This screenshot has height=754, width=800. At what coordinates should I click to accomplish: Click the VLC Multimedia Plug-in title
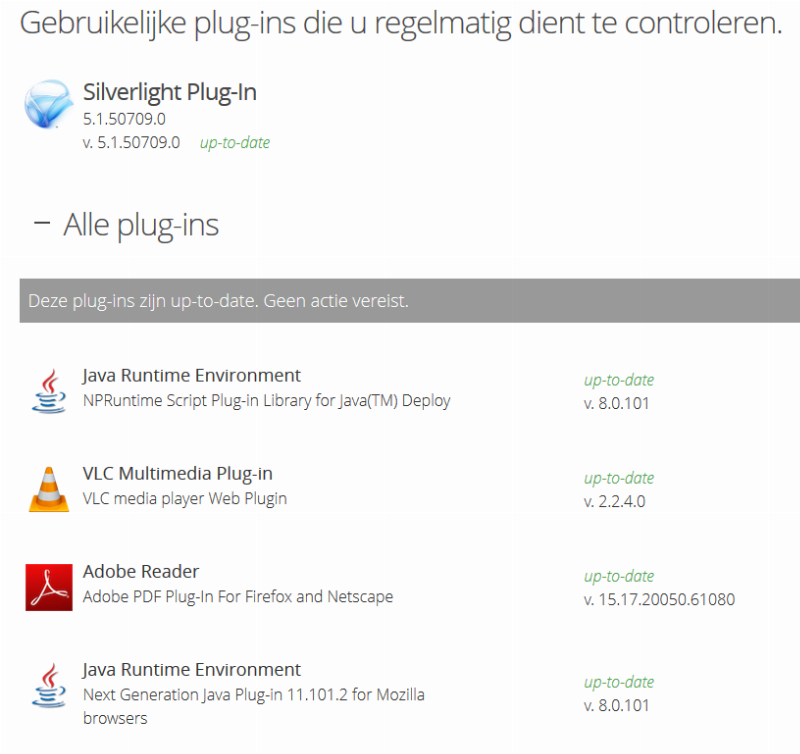(x=177, y=473)
